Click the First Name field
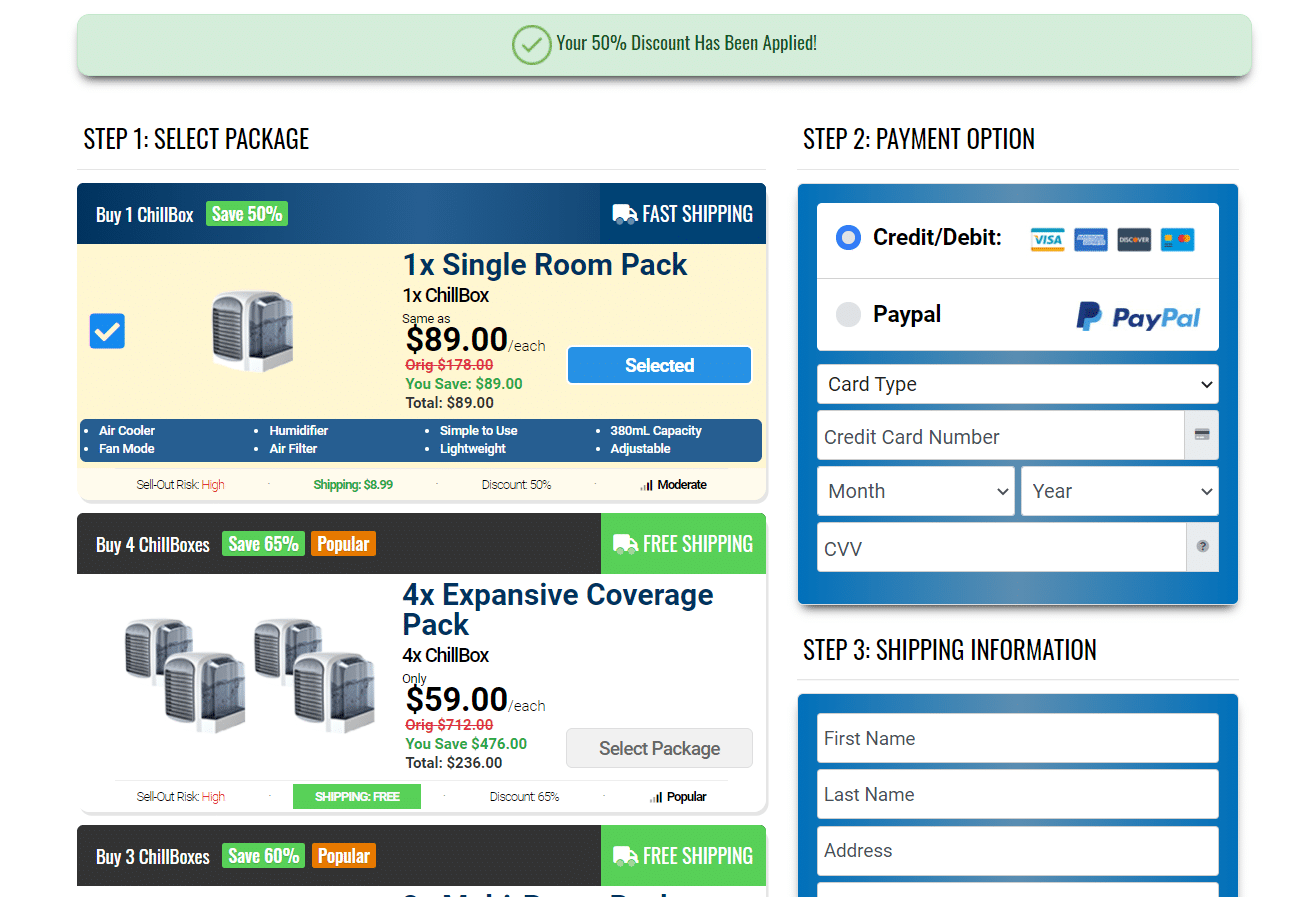 coord(1018,738)
